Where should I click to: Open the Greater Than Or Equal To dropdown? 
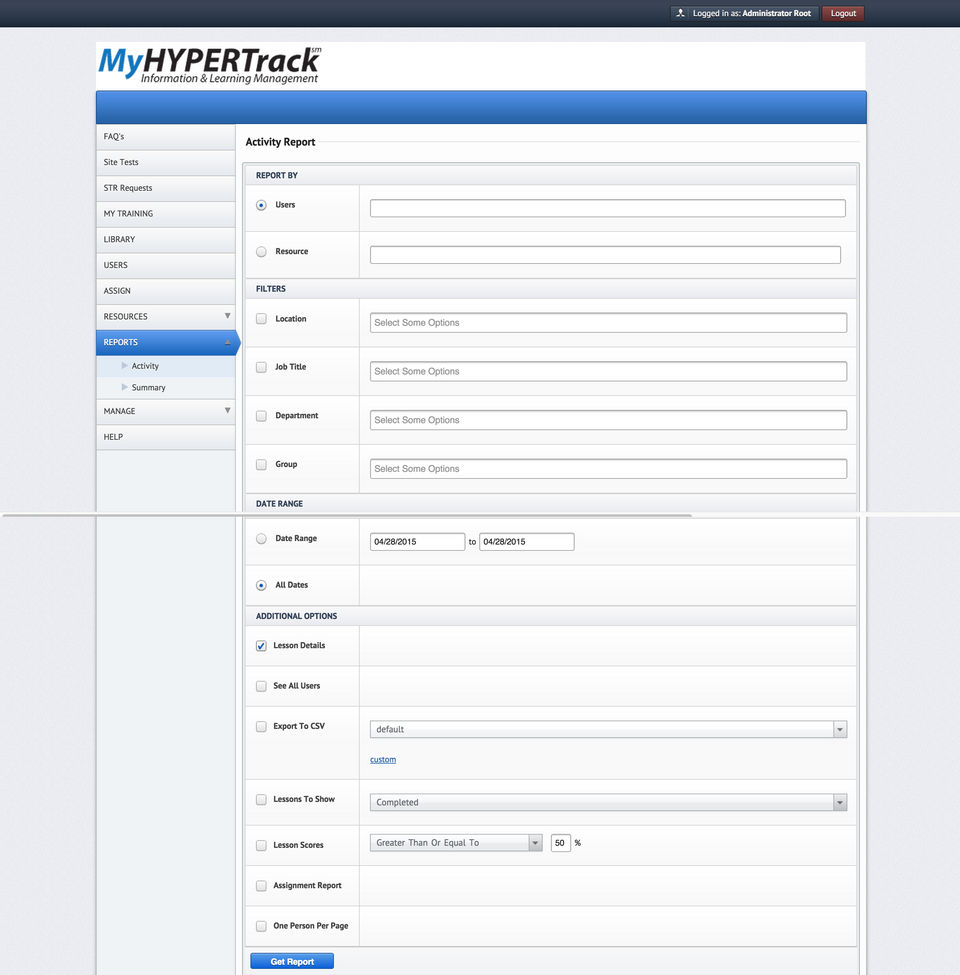[x=456, y=843]
